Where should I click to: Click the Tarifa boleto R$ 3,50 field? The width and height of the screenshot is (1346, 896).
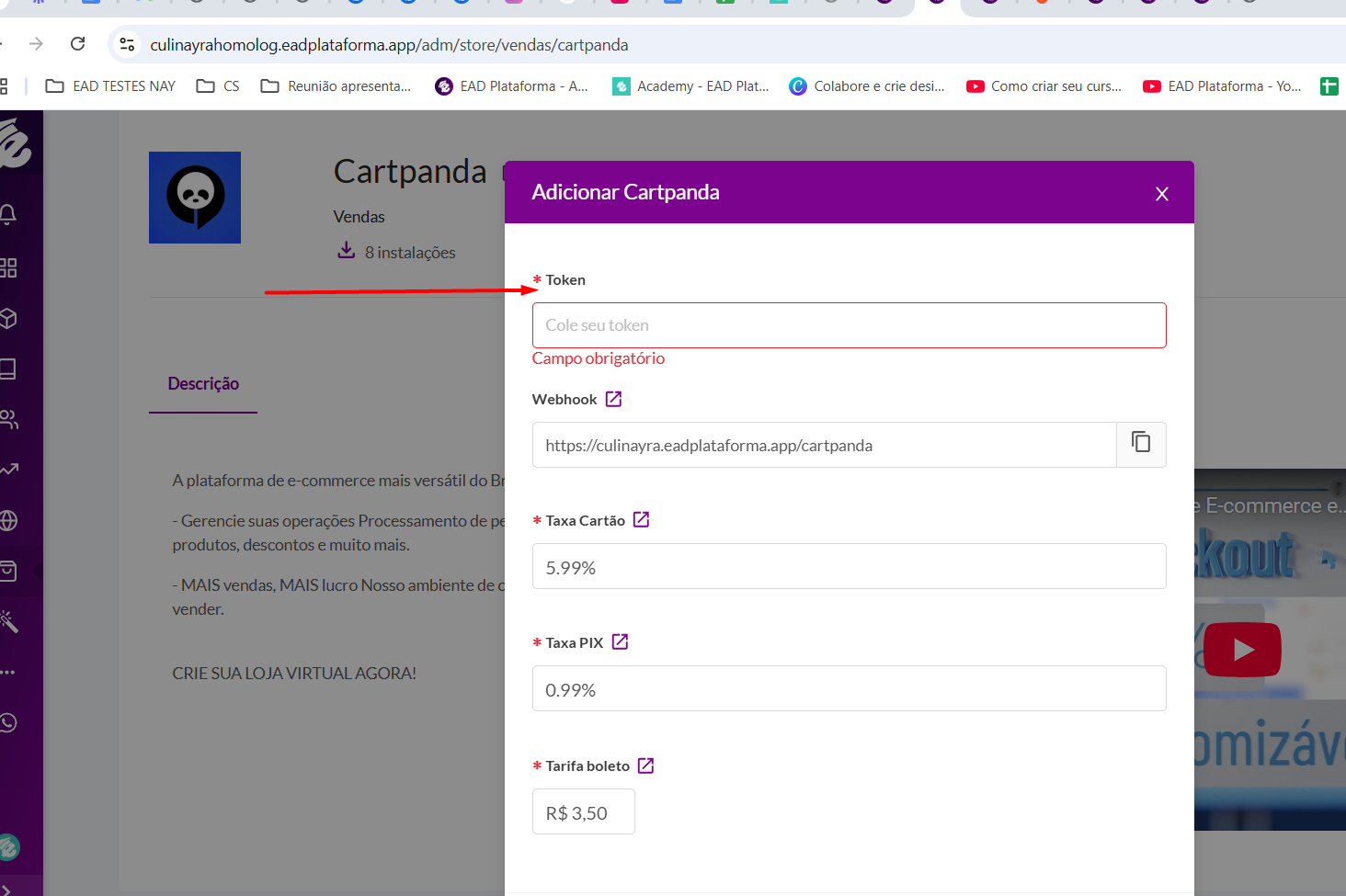583,812
